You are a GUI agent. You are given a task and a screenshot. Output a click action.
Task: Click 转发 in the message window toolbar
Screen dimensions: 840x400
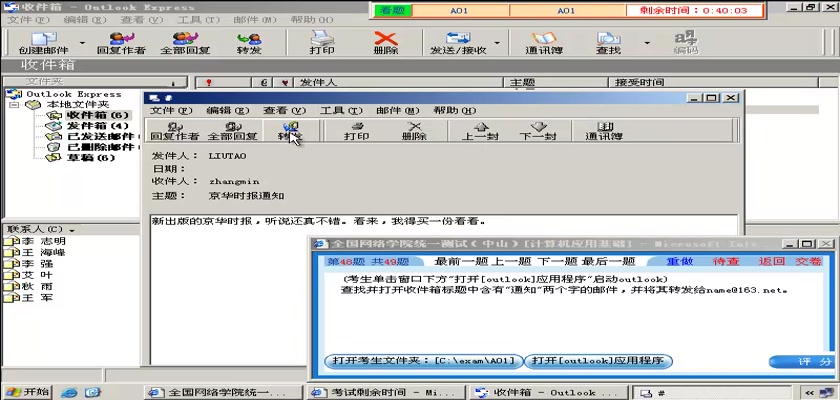[290, 131]
